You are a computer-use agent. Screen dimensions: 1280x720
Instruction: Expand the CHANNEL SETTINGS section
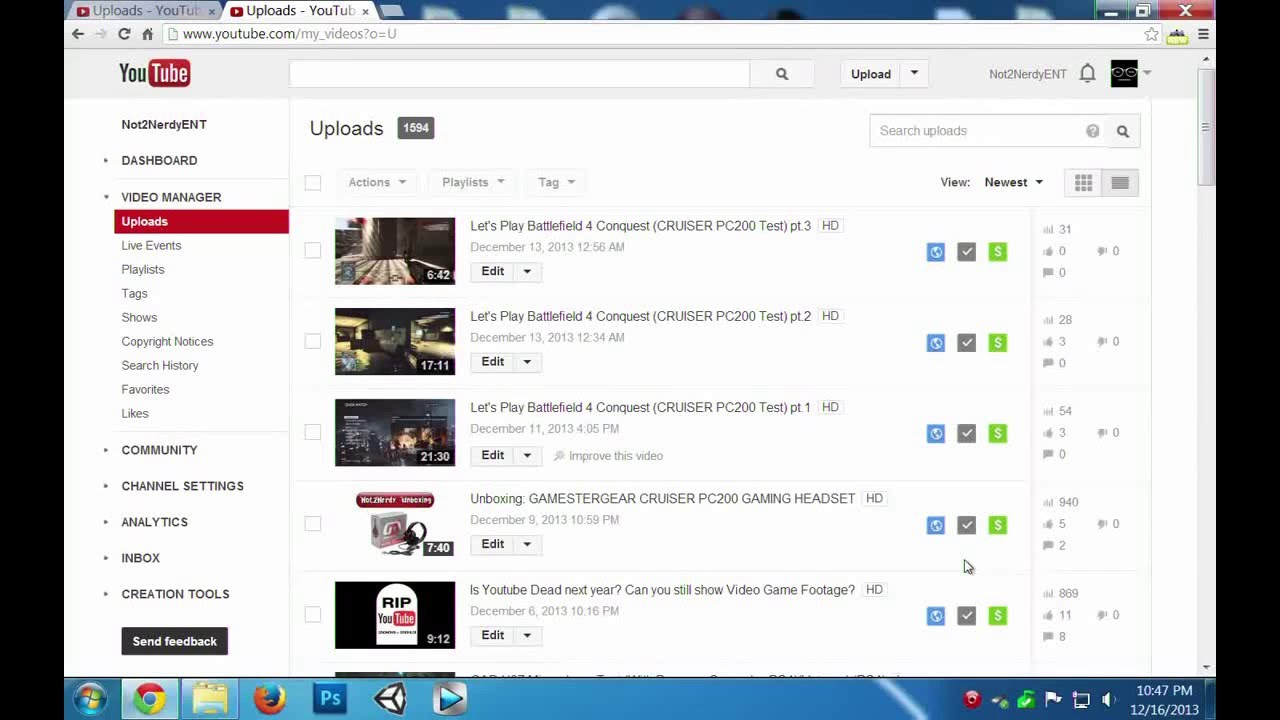click(x=182, y=487)
